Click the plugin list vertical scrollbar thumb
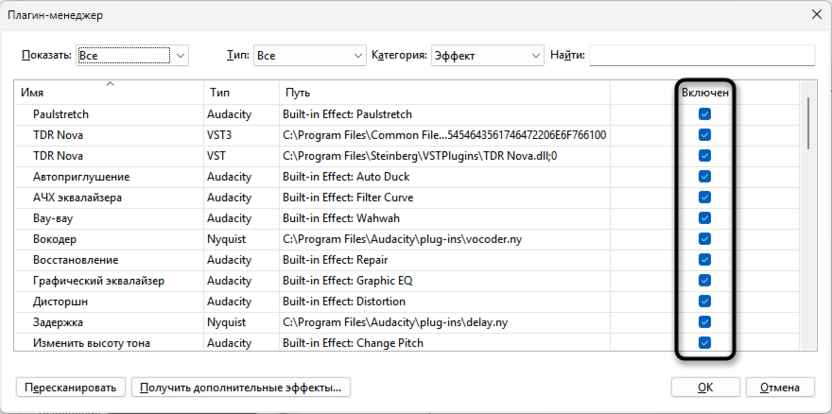Viewport: 832px width, 414px height. pyautogui.click(x=808, y=123)
